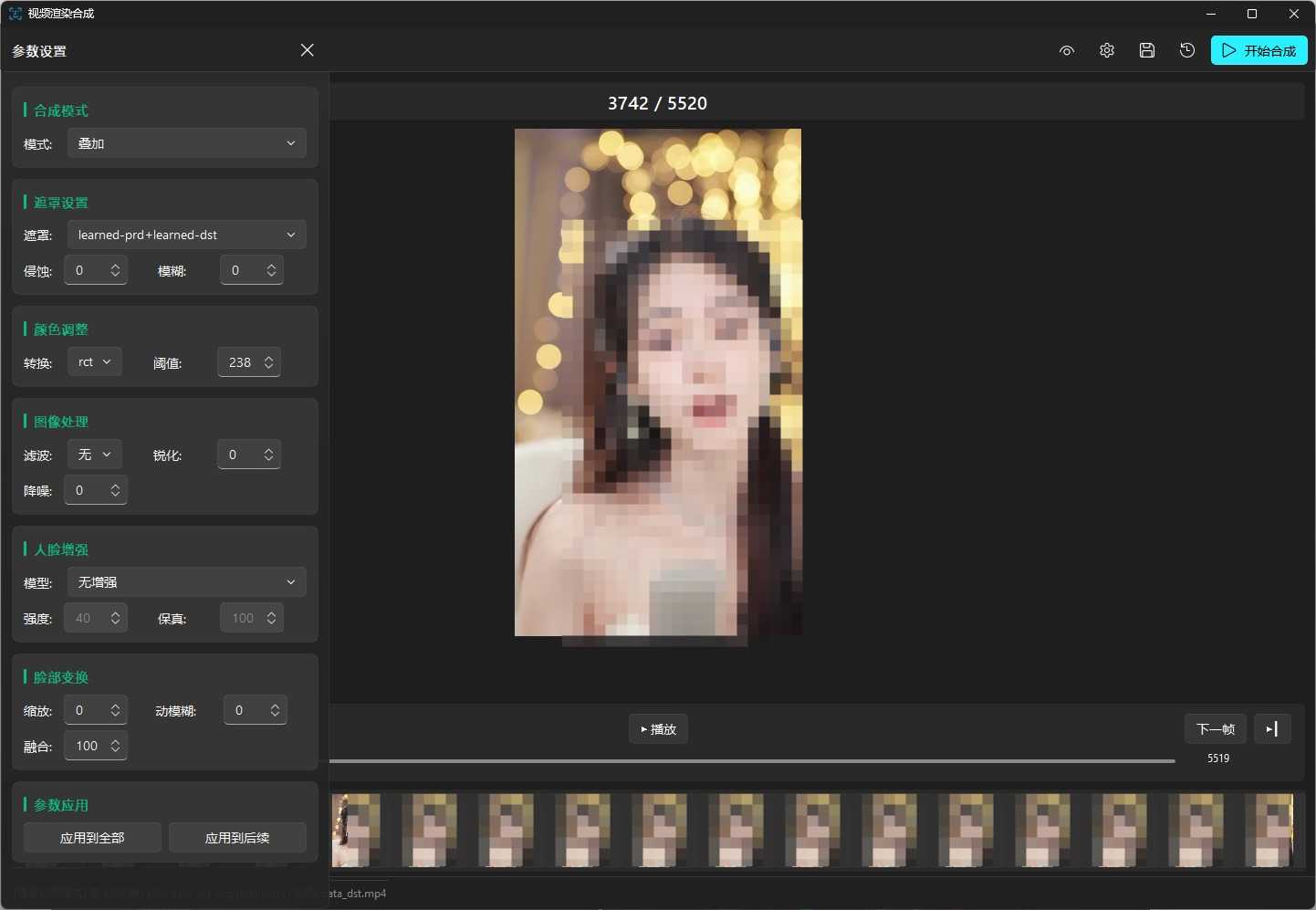Close the 参数设置 panel
Screen dimensions: 1316x910
tap(307, 50)
